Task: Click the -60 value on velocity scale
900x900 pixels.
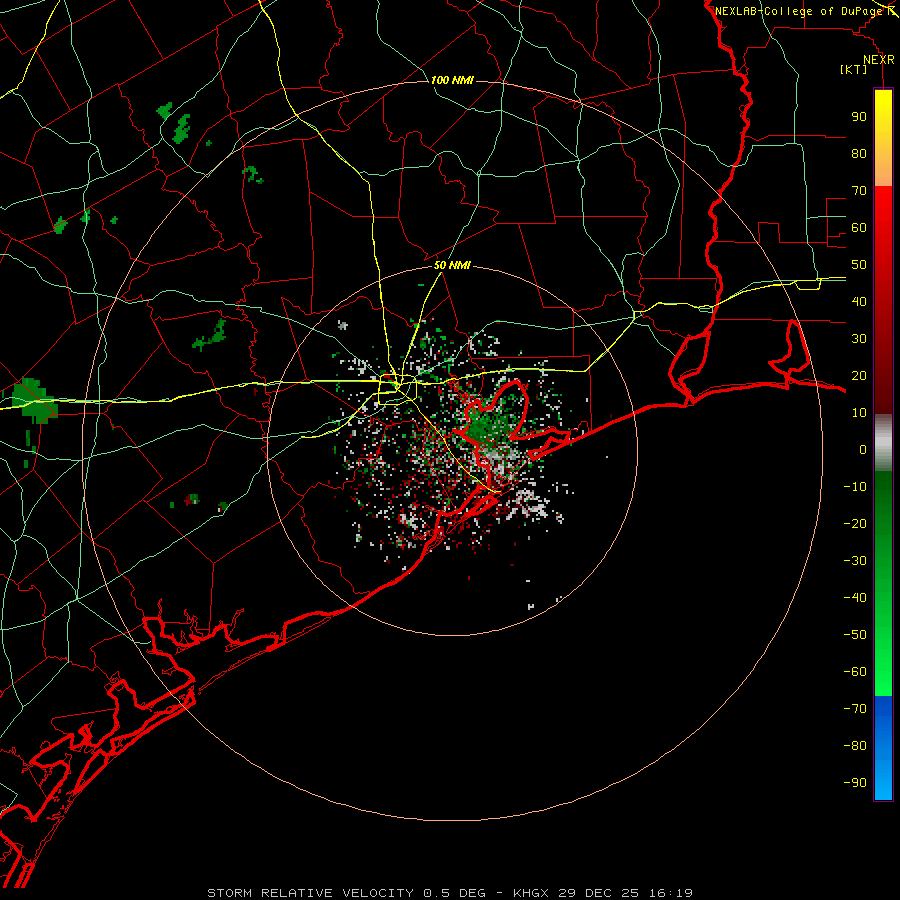Action: 855,672
